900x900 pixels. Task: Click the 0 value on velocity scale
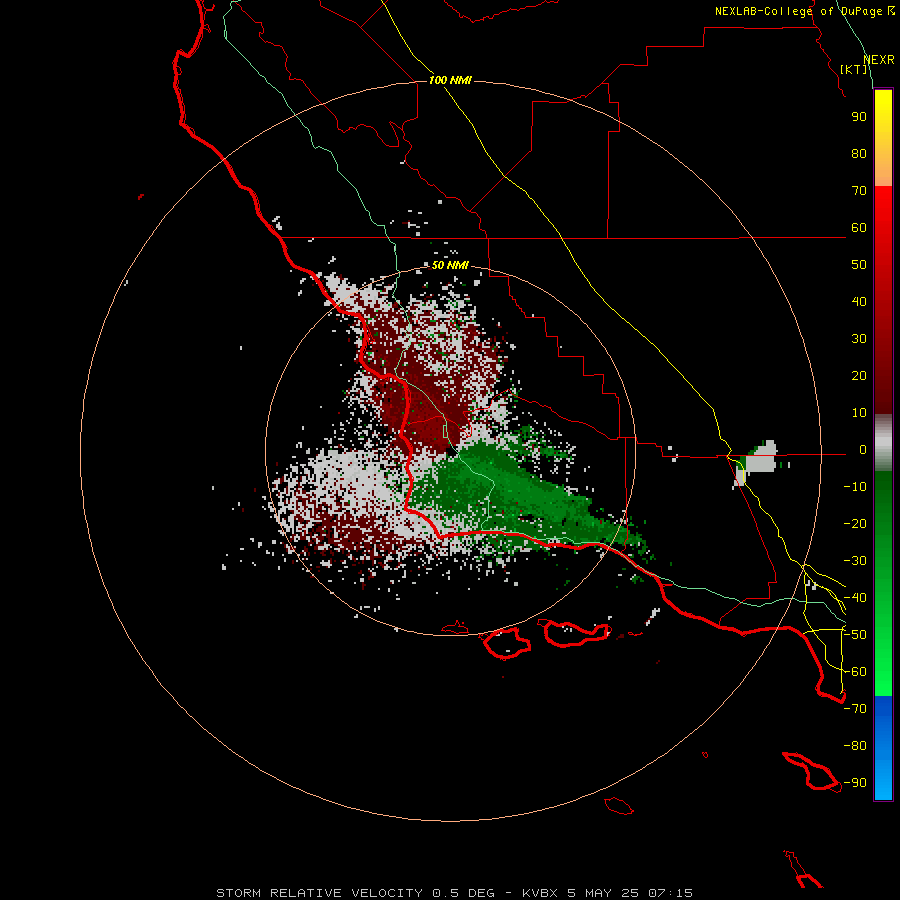click(x=863, y=449)
